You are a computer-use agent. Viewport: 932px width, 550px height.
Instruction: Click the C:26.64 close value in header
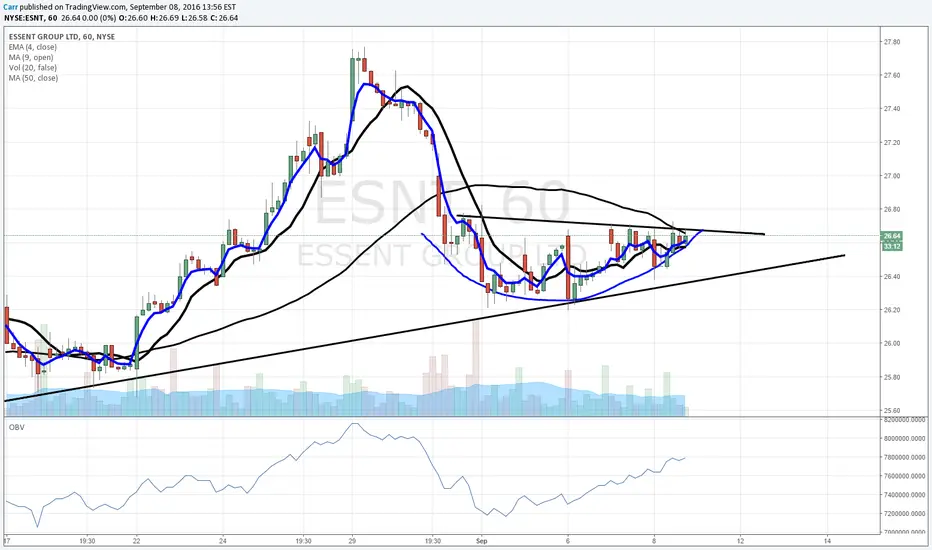[224, 18]
